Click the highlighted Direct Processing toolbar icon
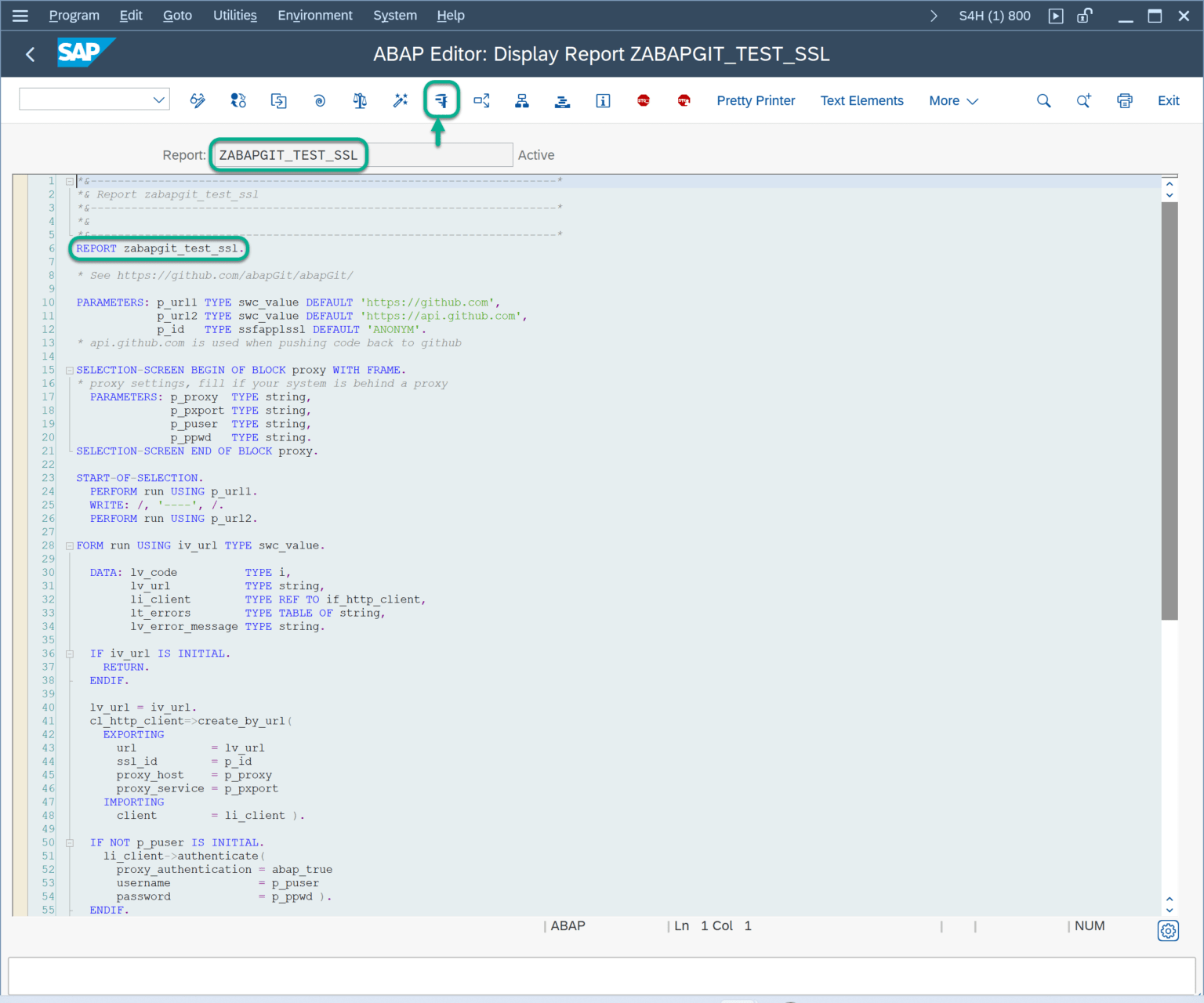Image resolution: width=1204 pixels, height=1003 pixels. point(441,100)
